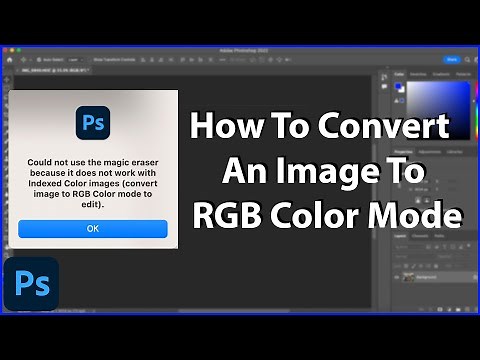
Task: Switch to the Patterns tab
Action: (x=463, y=74)
